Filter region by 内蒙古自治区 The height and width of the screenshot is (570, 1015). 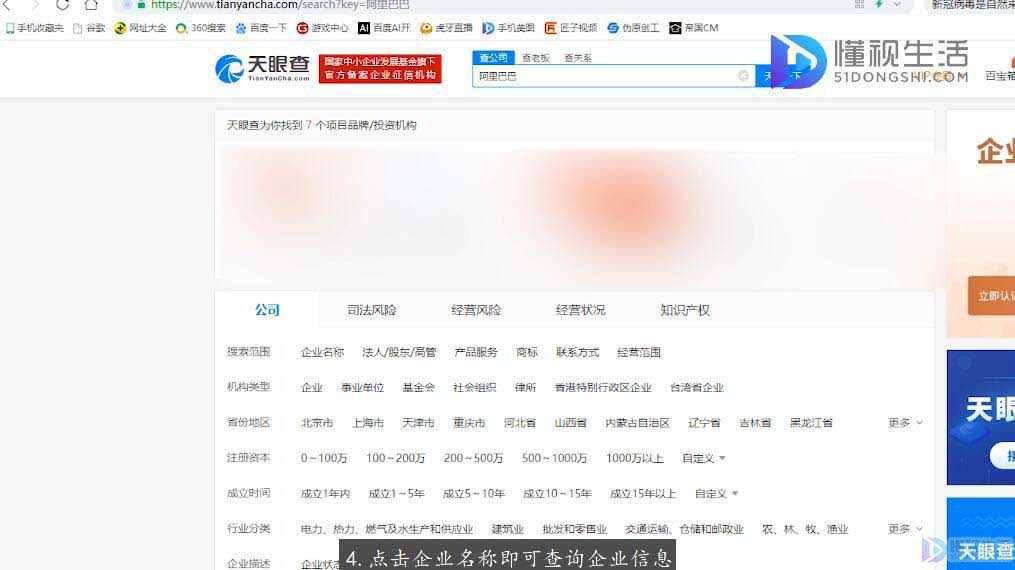pos(637,423)
